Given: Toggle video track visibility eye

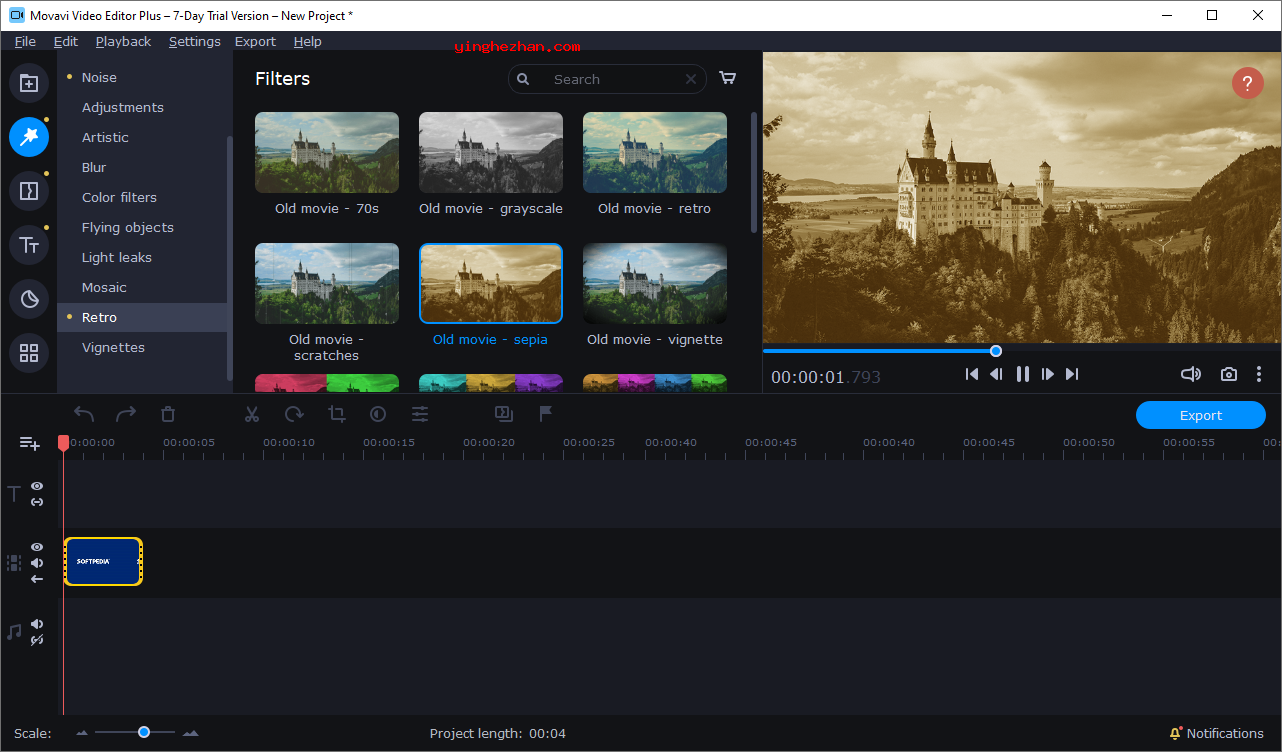Looking at the screenshot, I should click(x=37, y=547).
